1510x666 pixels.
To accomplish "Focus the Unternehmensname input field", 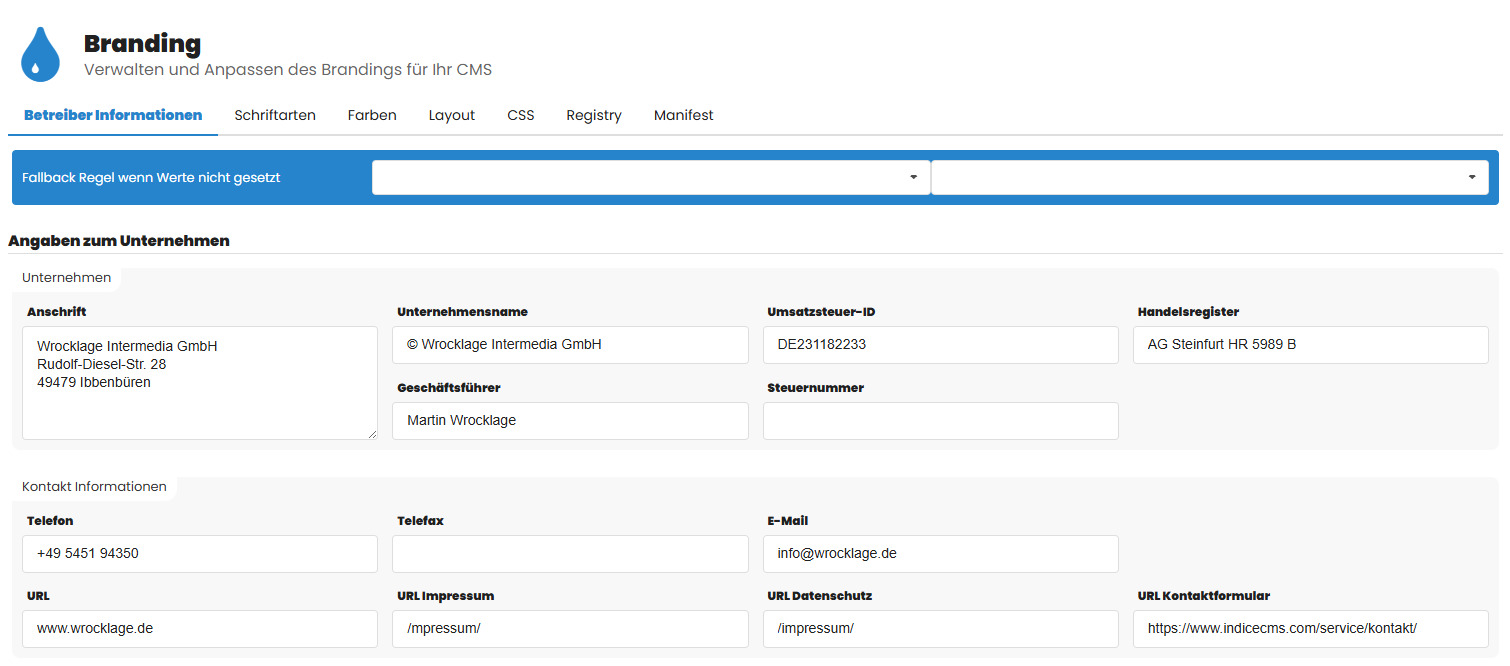I will click(570, 345).
